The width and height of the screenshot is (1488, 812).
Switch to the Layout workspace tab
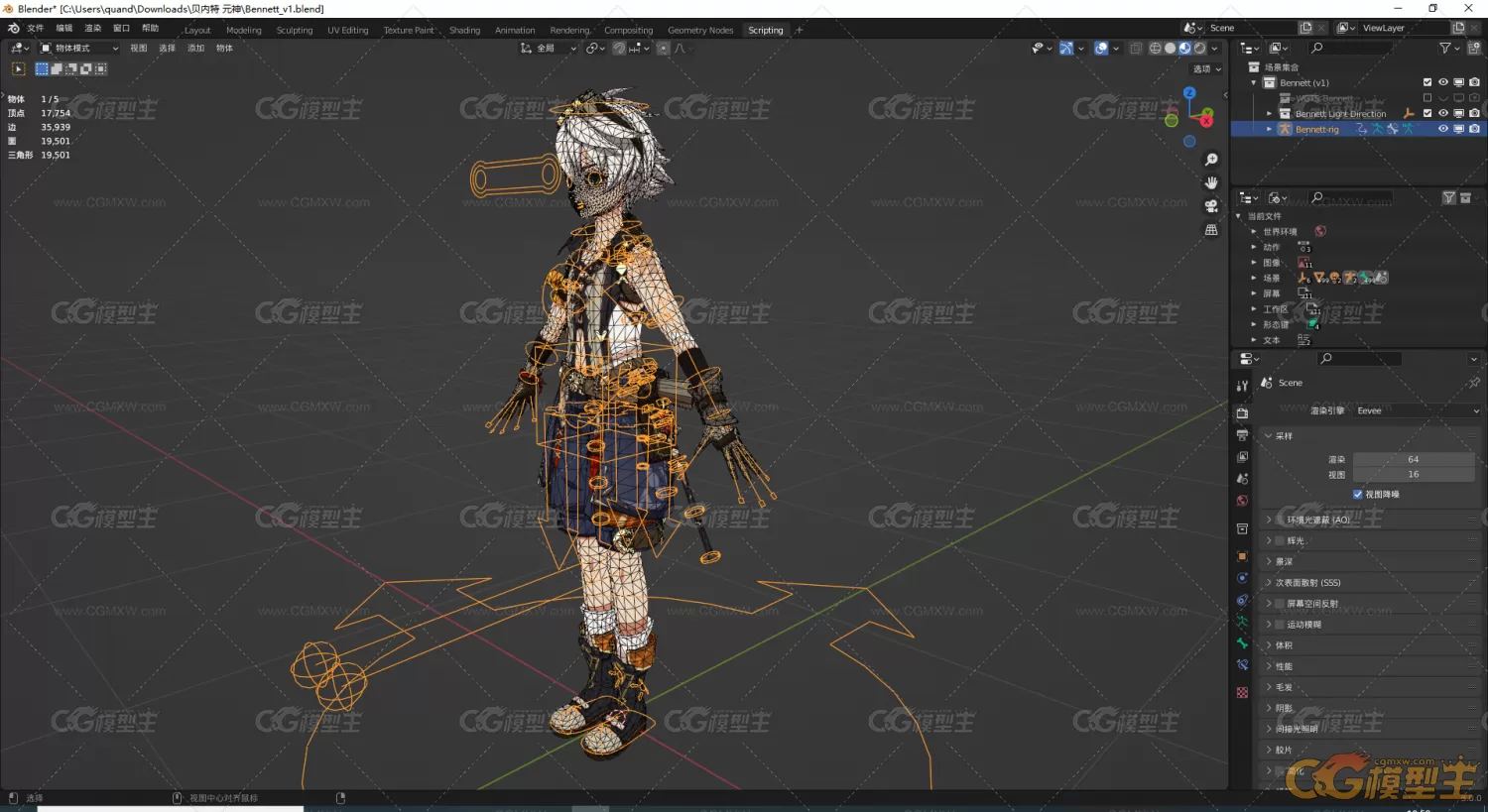(197, 30)
